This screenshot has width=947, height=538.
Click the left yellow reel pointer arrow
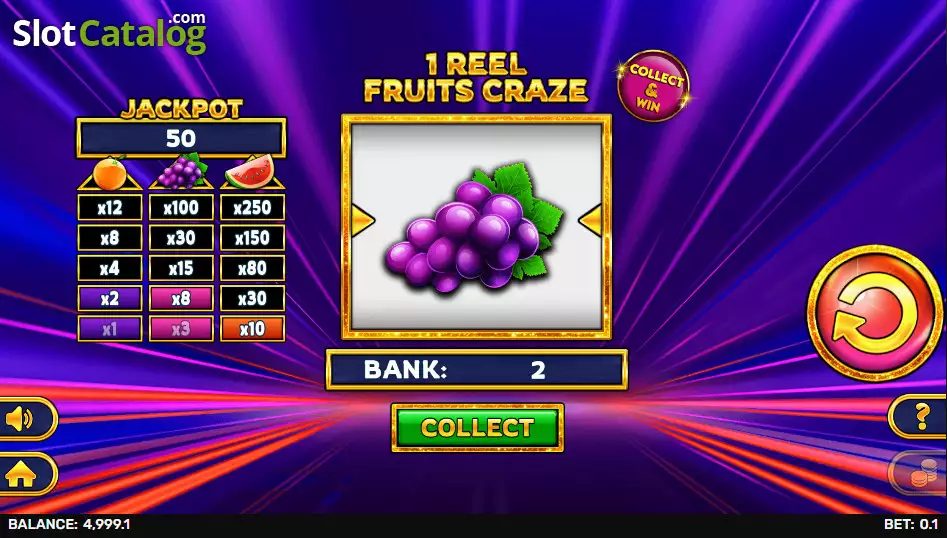pos(362,220)
